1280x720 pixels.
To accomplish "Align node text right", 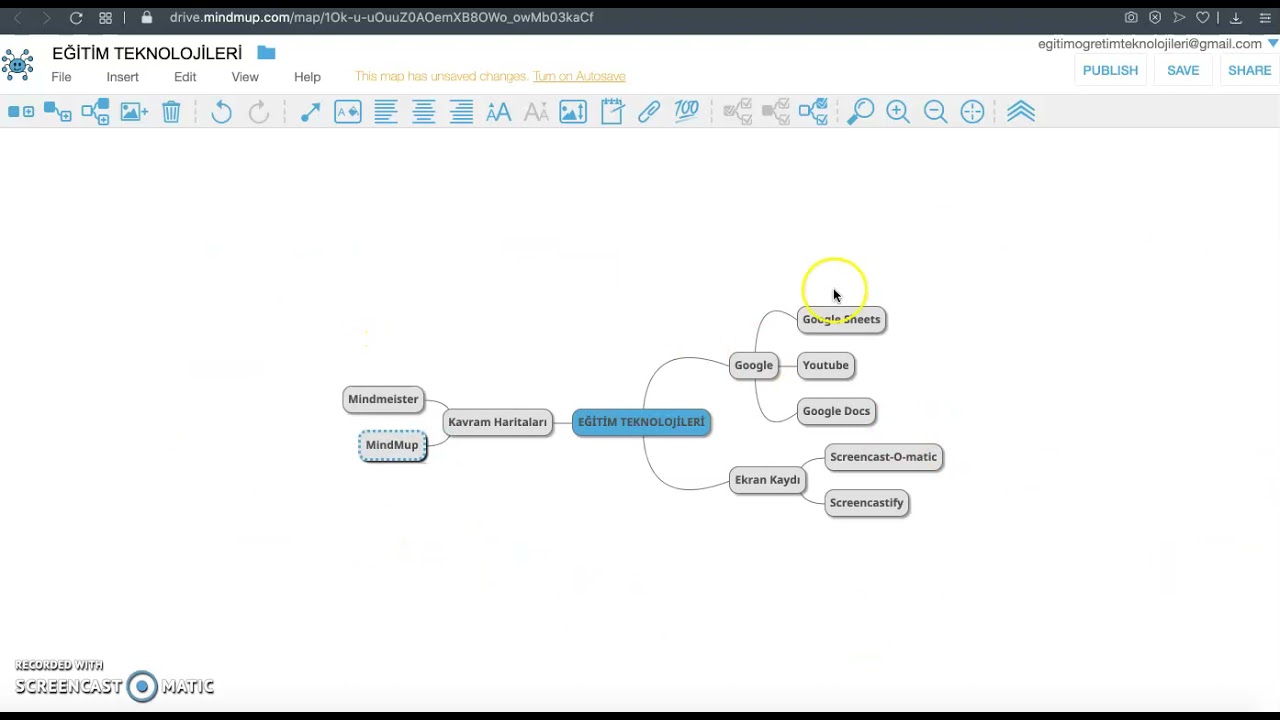I will 461,112.
